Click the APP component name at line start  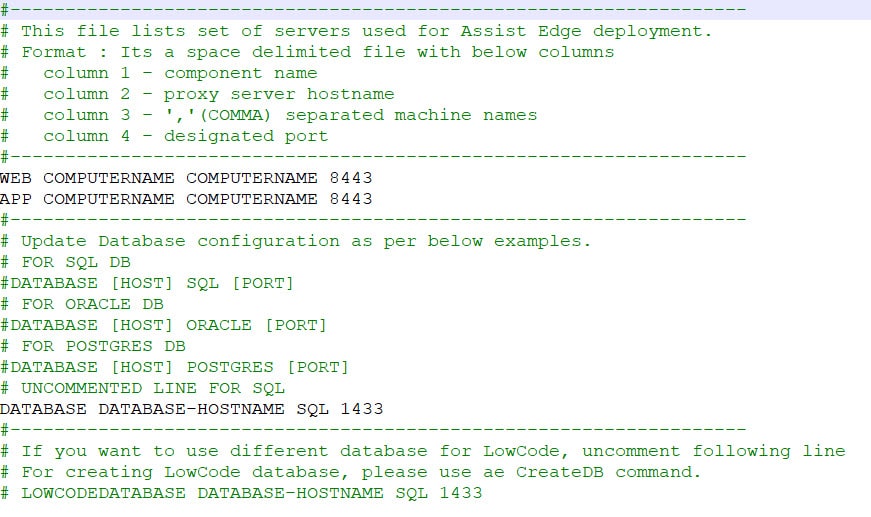tap(16, 199)
